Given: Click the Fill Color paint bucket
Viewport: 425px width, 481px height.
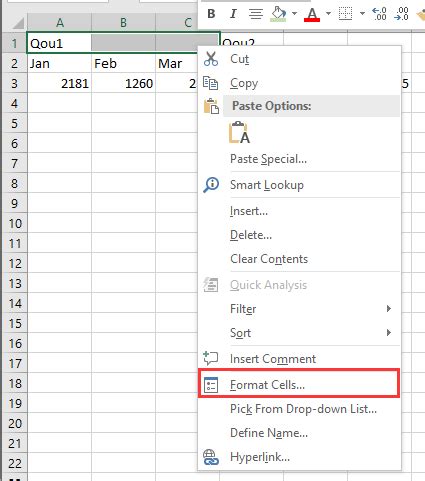Looking at the screenshot, I should pos(278,14).
